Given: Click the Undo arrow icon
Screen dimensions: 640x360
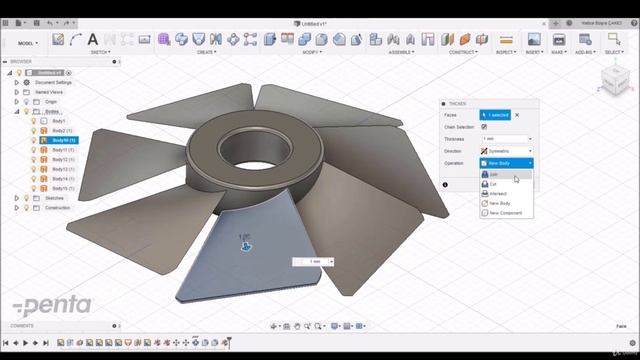Looking at the screenshot, I should (x=50, y=23).
